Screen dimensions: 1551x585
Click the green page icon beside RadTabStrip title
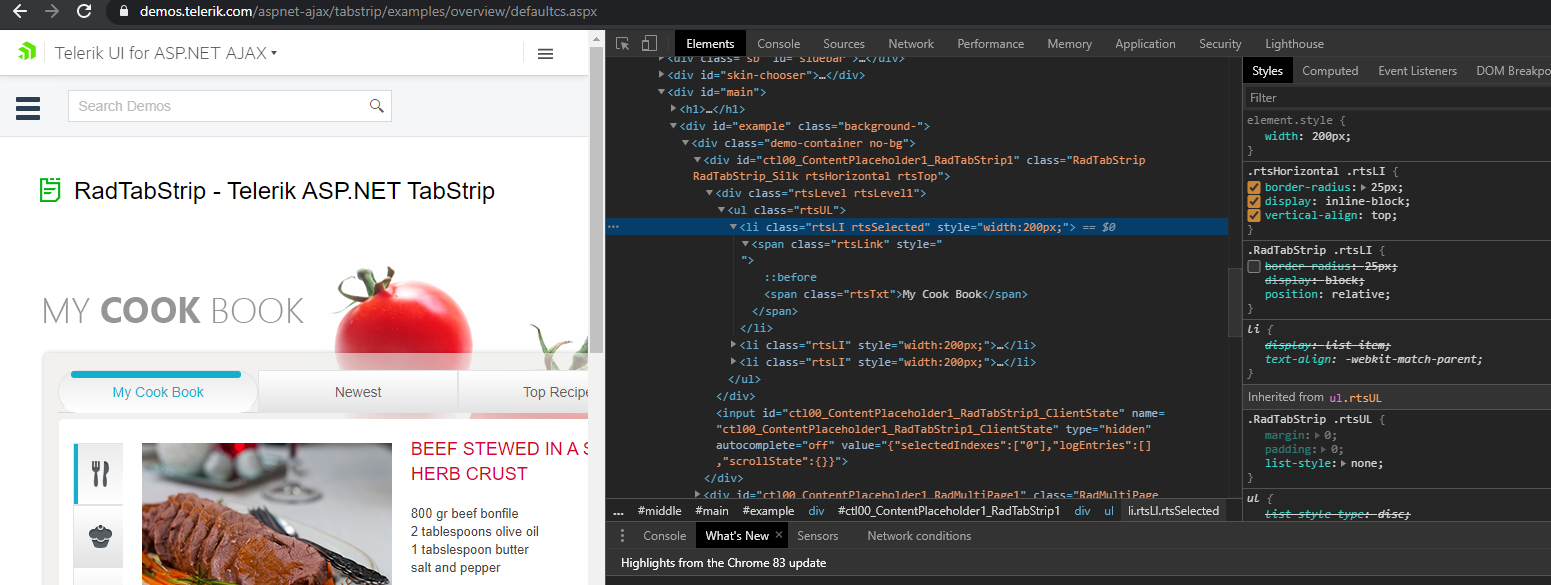coord(50,189)
